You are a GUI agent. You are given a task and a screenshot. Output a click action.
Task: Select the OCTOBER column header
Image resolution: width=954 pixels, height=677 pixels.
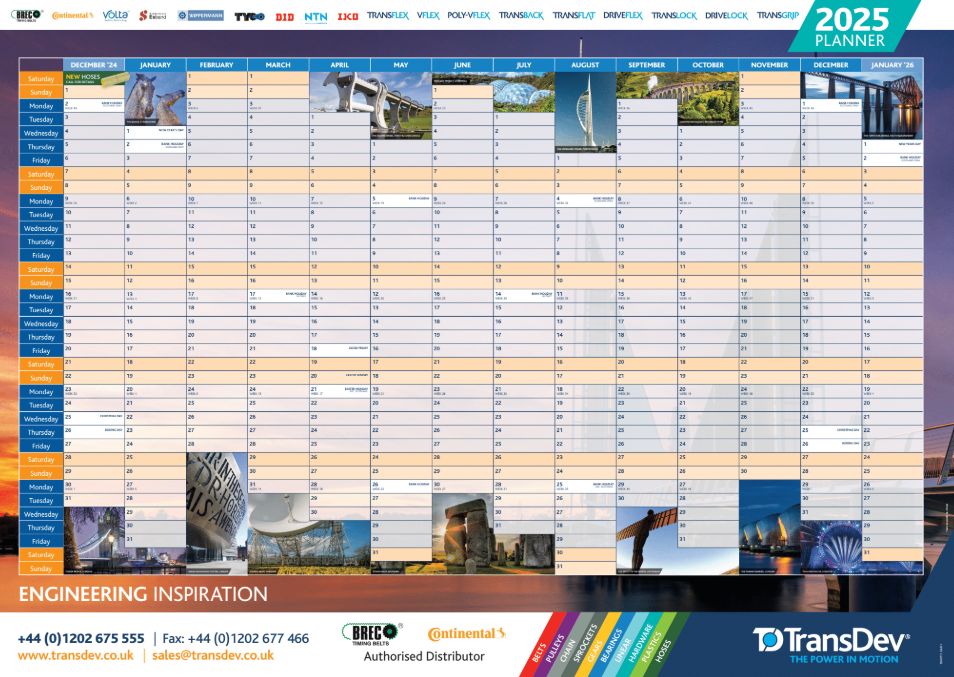click(x=708, y=64)
